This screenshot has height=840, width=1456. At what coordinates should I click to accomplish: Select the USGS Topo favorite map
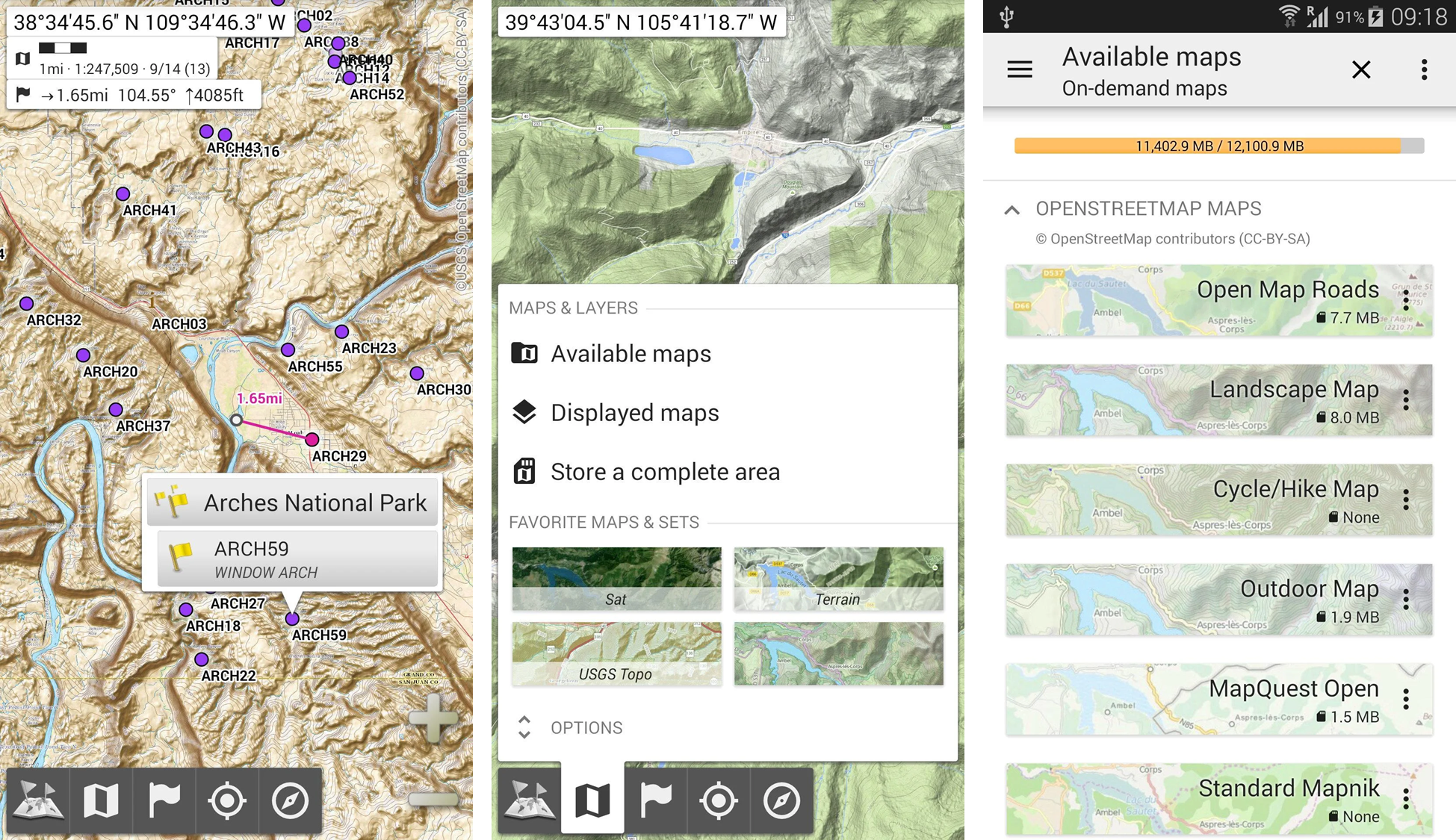(x=616, y=653)
